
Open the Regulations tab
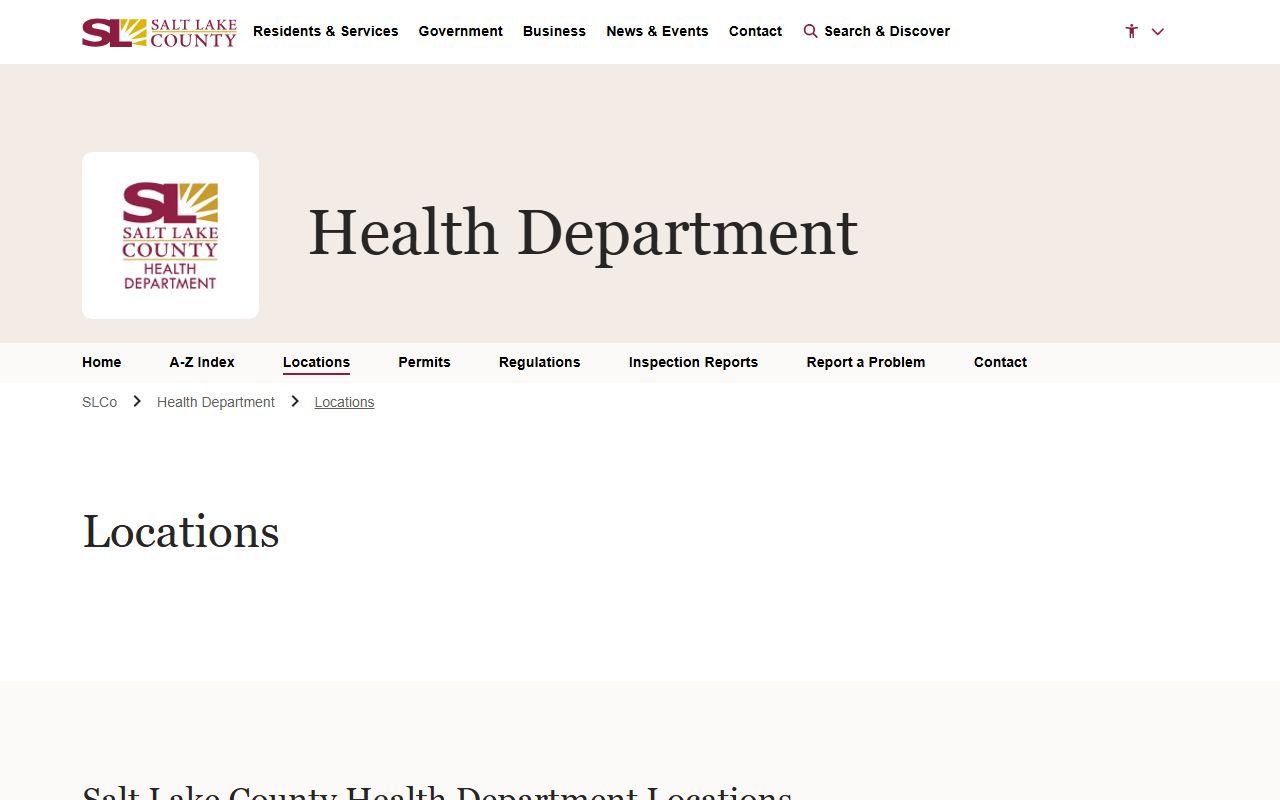point(540,362)
